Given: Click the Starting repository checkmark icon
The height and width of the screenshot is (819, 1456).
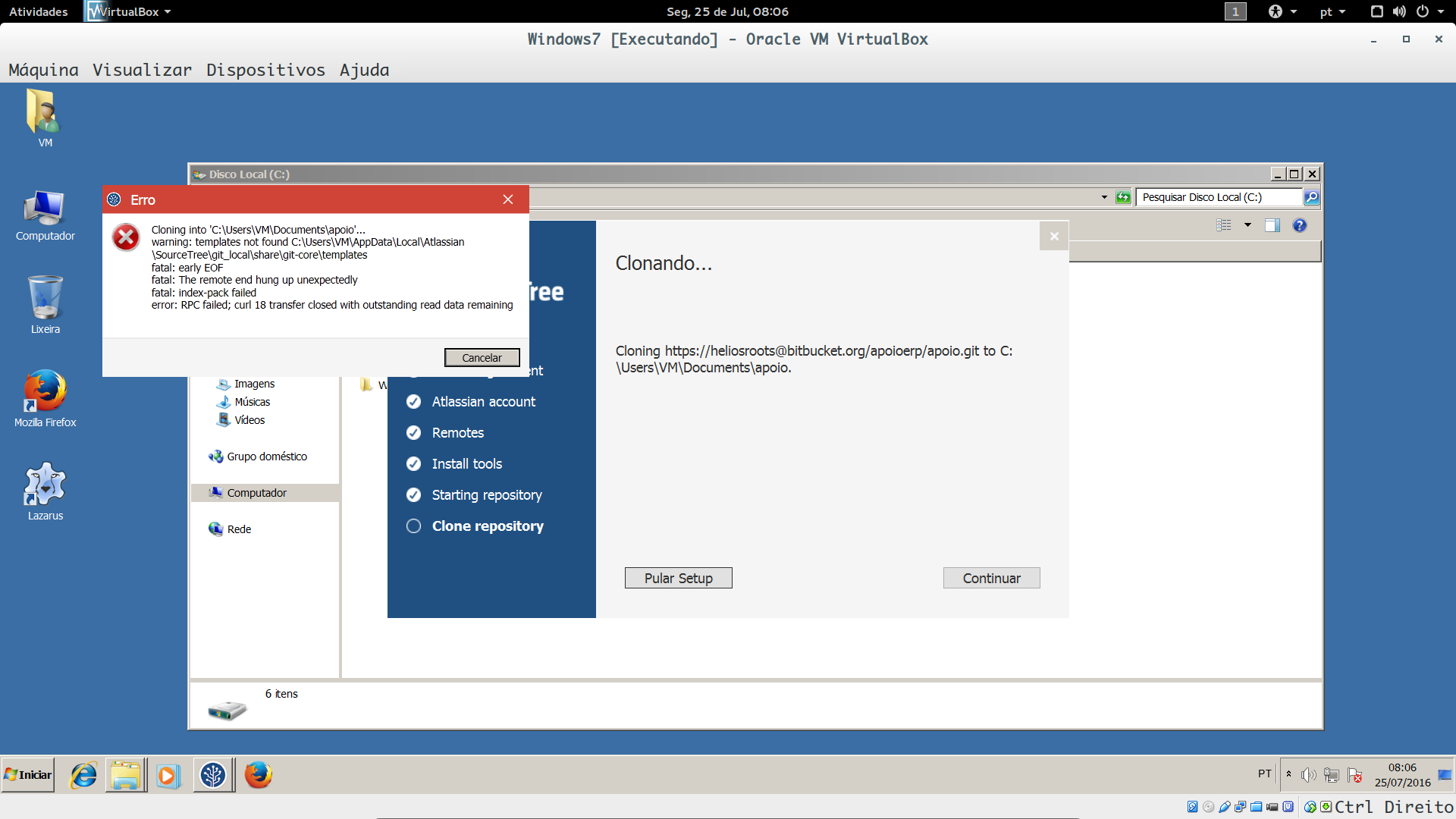Looking at the screenshot, I should (x=413, y=495).
